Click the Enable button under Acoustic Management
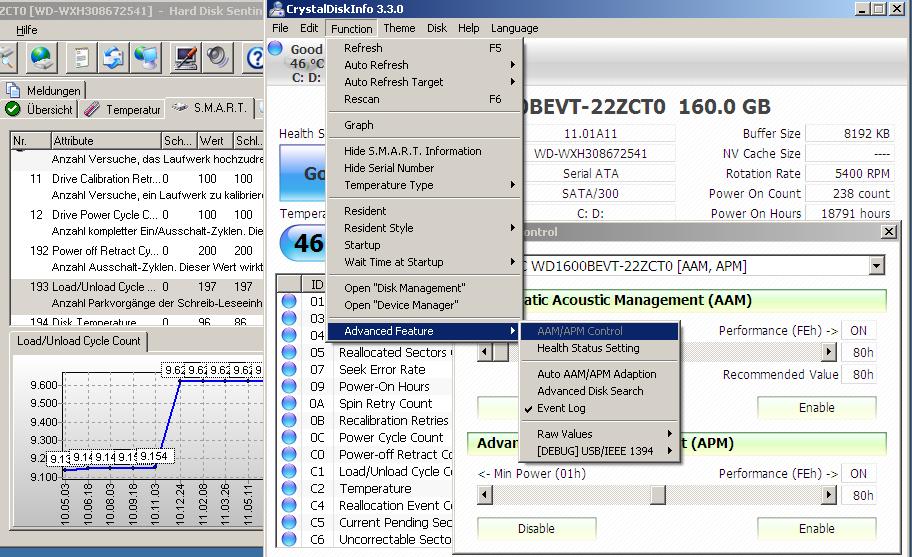912x557 pixels. [x=817, y=408]
